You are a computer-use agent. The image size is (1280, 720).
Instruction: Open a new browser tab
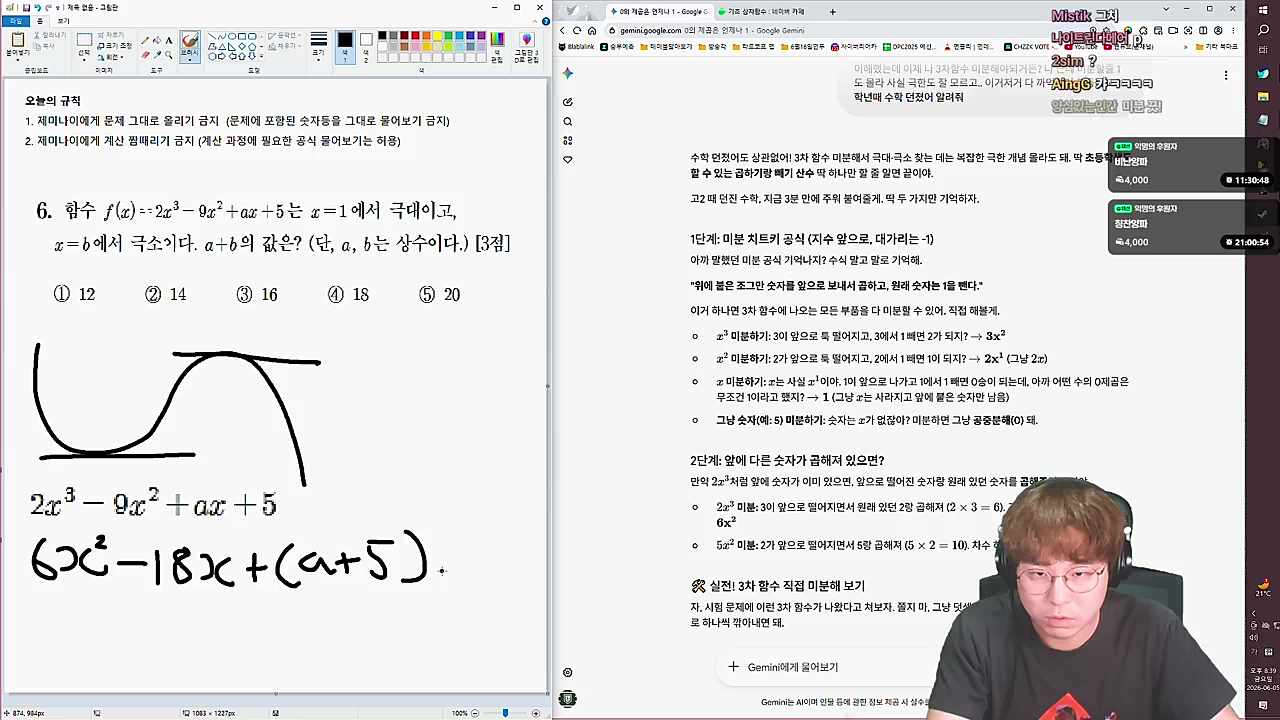point(832,11)
